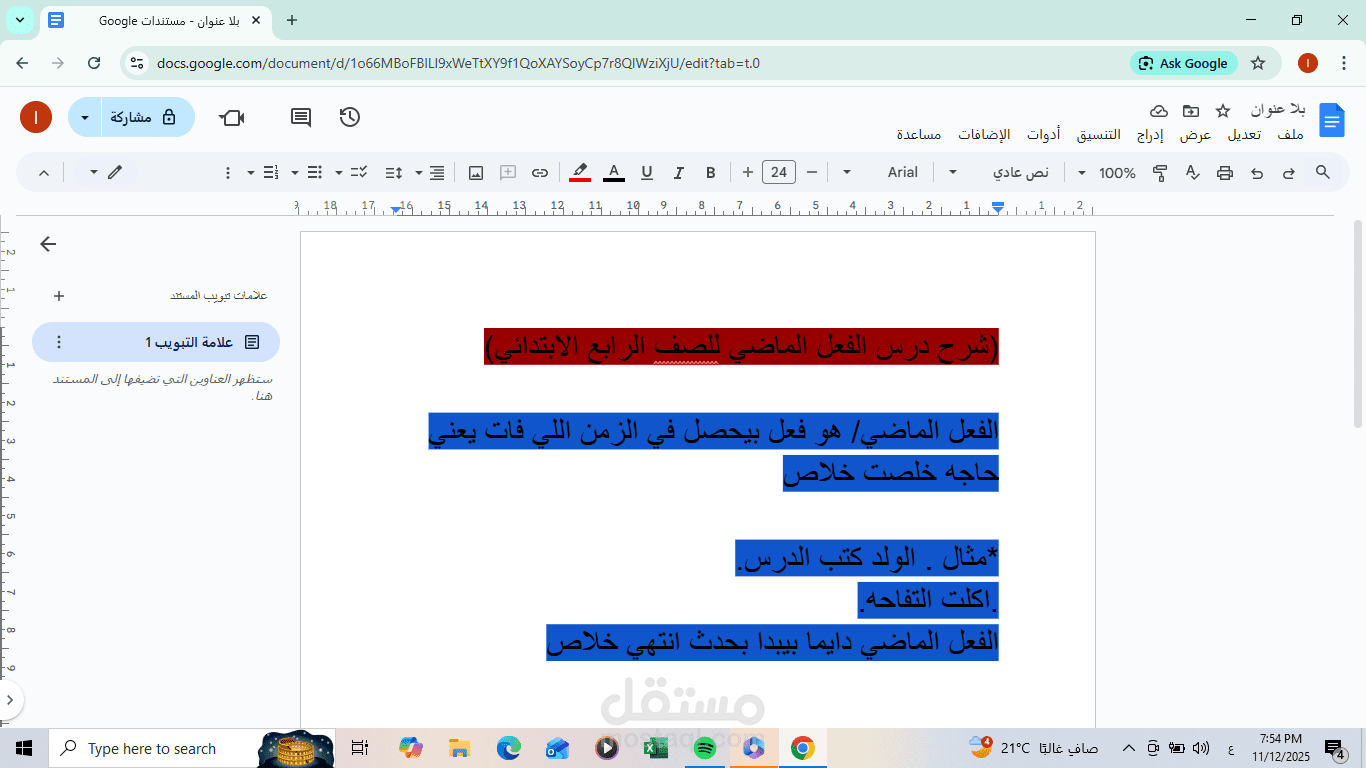View cloud save status
Viewport: 1366px width, 768px height.
1159,110
